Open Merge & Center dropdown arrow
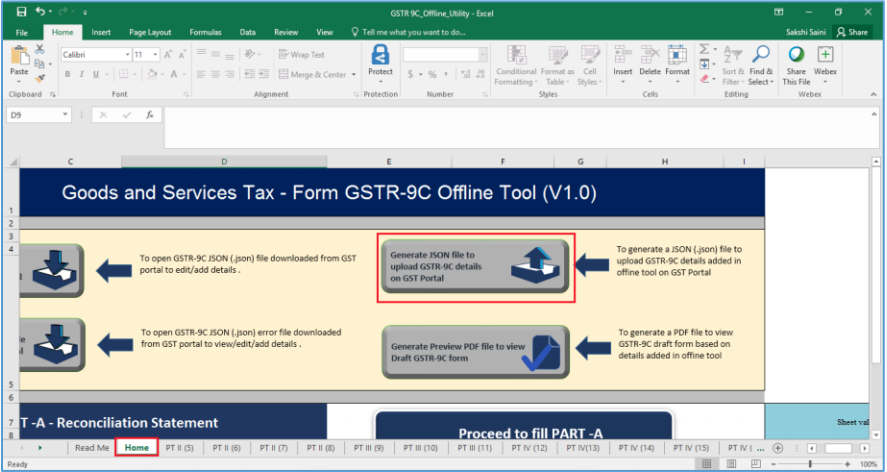 pyautogui.click(x=354, y=74)
